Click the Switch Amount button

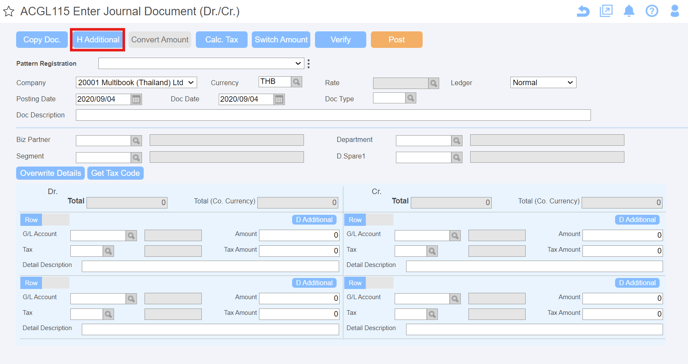281,39
